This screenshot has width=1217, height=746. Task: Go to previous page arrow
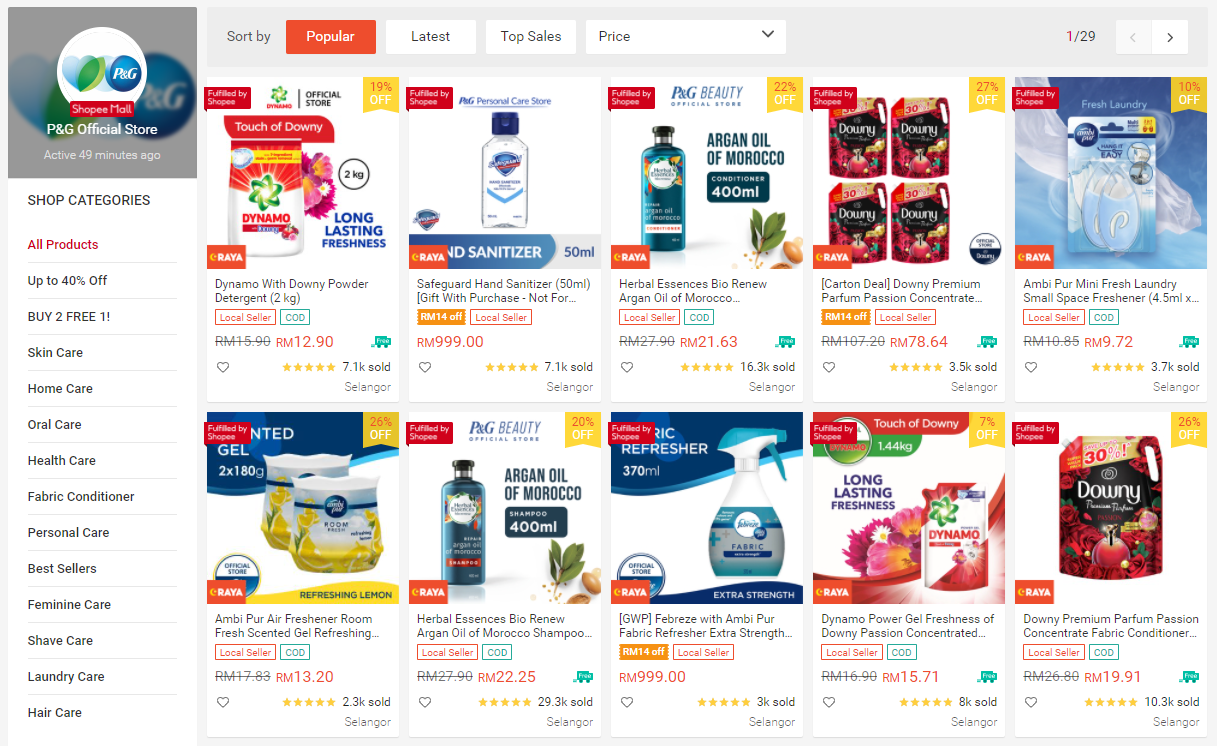(1133, 37)
